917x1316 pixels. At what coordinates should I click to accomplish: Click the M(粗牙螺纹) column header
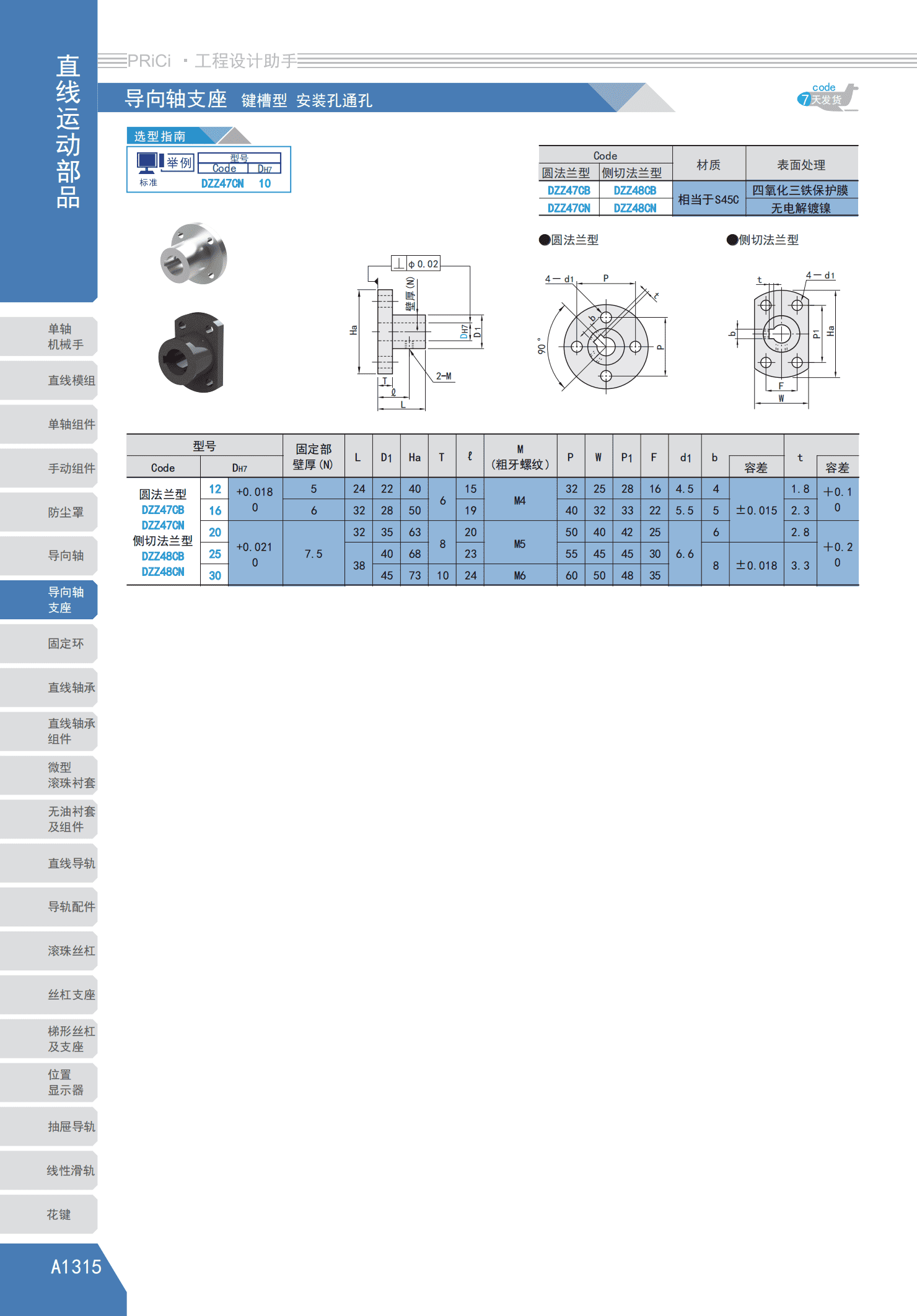520,456
